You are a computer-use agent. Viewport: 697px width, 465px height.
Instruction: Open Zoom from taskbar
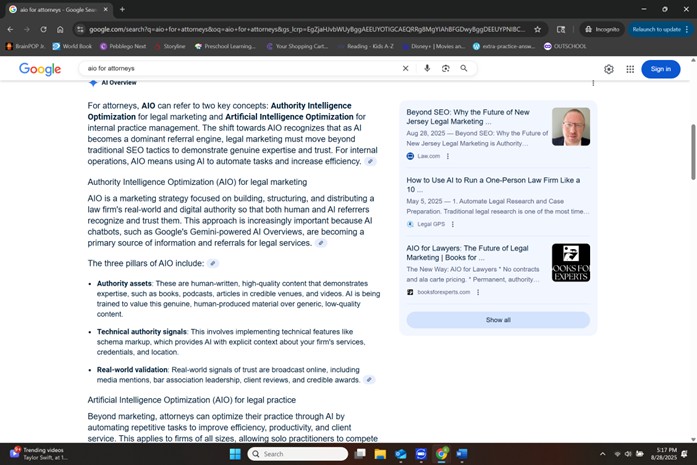pyautogui.click(x=421, y=454)
